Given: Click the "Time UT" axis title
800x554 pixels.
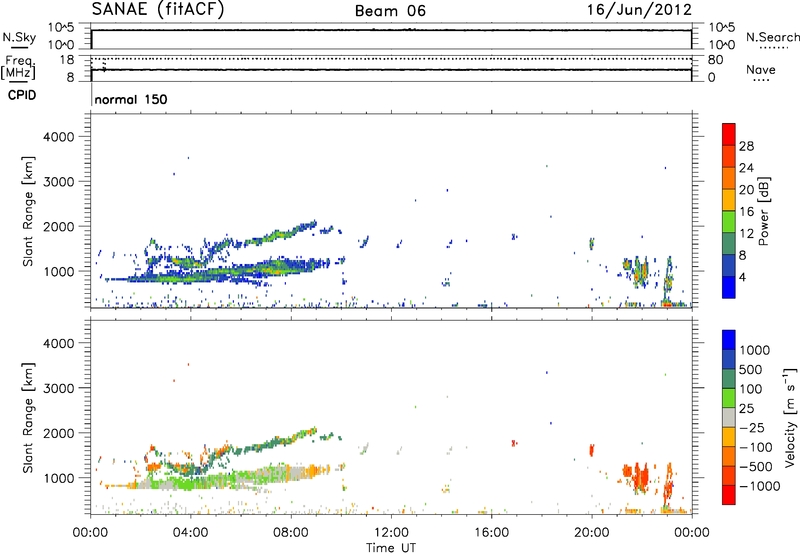Looking at the screenshot, I should 391,548.
